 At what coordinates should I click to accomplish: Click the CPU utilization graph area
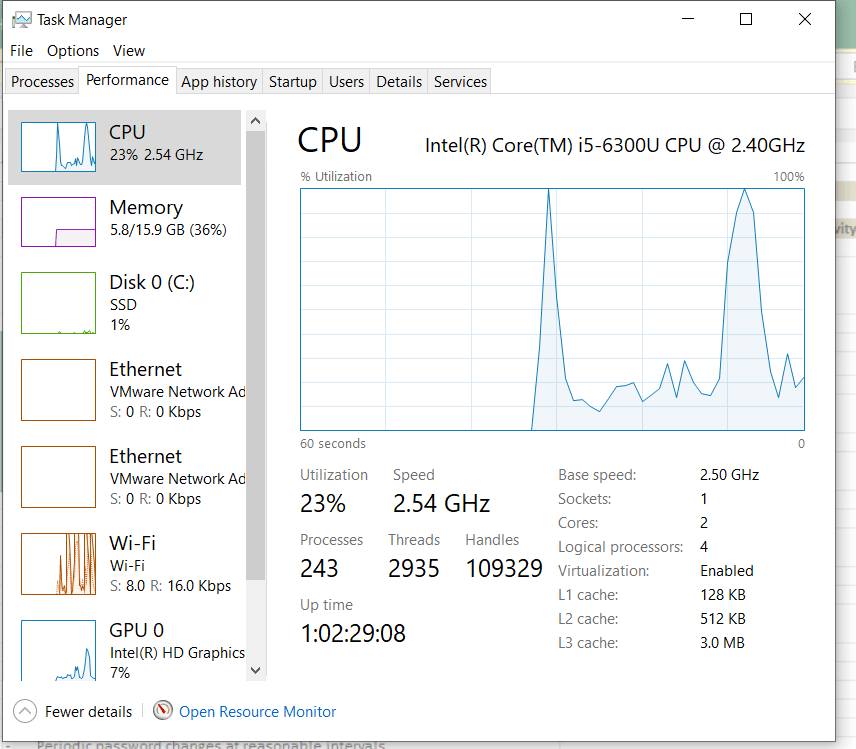552,309
